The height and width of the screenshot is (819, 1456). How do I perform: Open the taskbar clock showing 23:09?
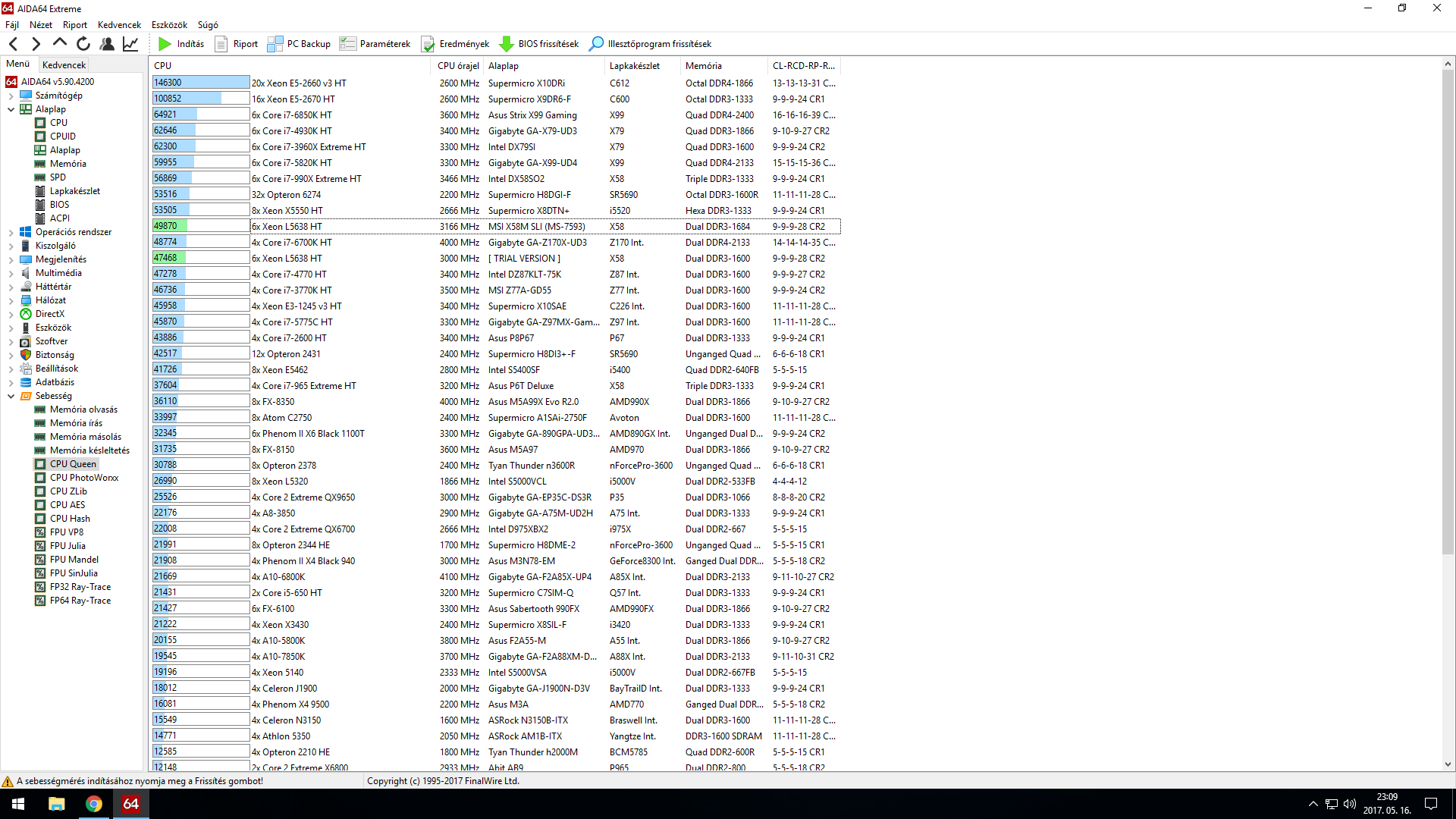[1387, 804]
